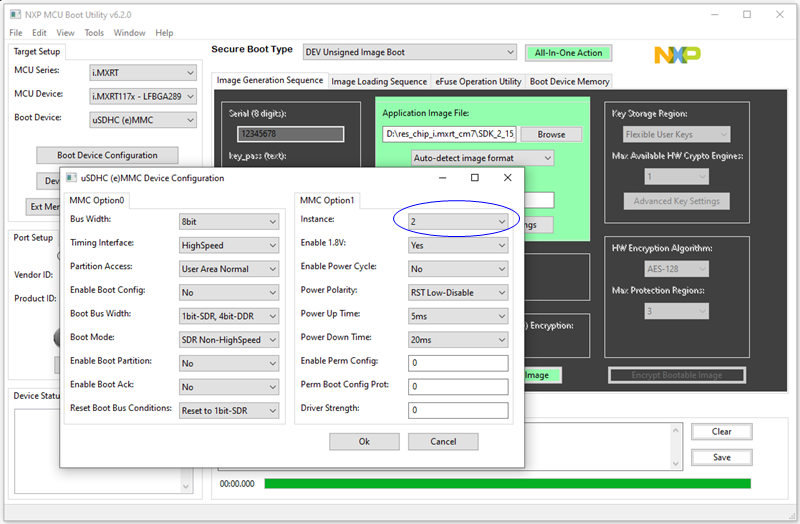The height and width of the screenshot is (524, 800).
Task: Click the Enable Perm Config field
Action: 458,363
